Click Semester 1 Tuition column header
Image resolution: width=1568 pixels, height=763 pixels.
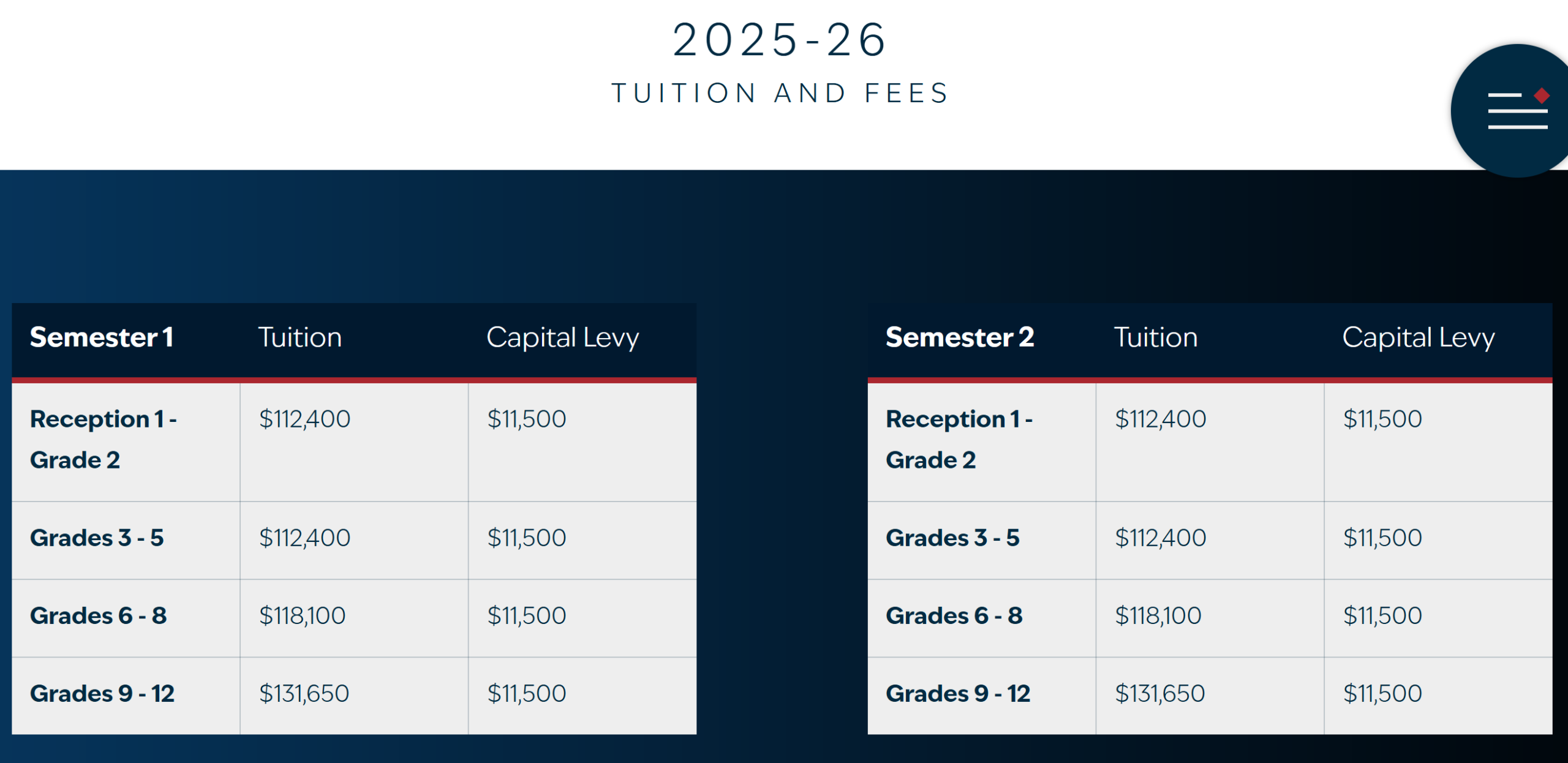[300, 337]
